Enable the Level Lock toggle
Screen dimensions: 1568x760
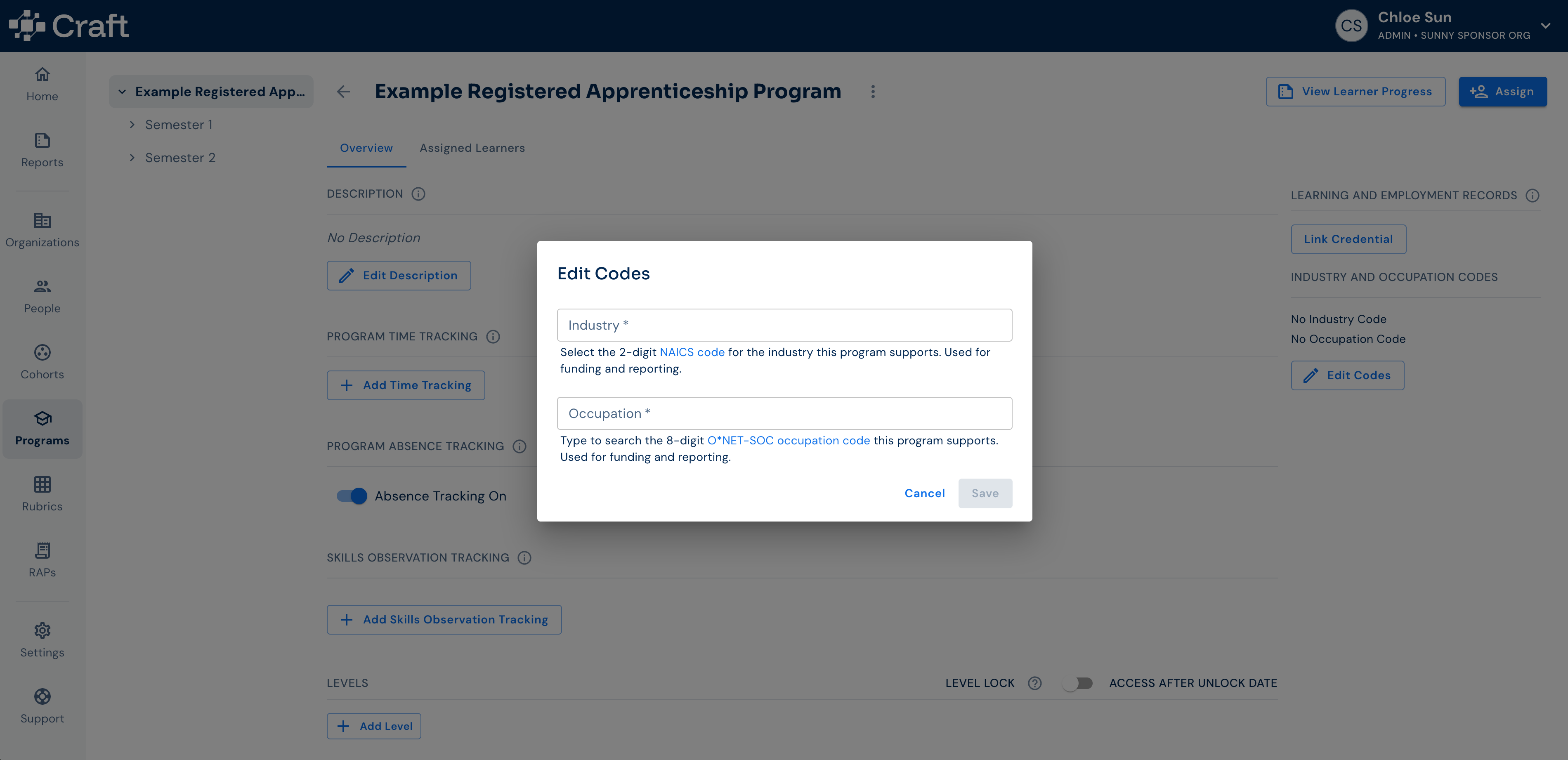click(x=1077, y=683)
